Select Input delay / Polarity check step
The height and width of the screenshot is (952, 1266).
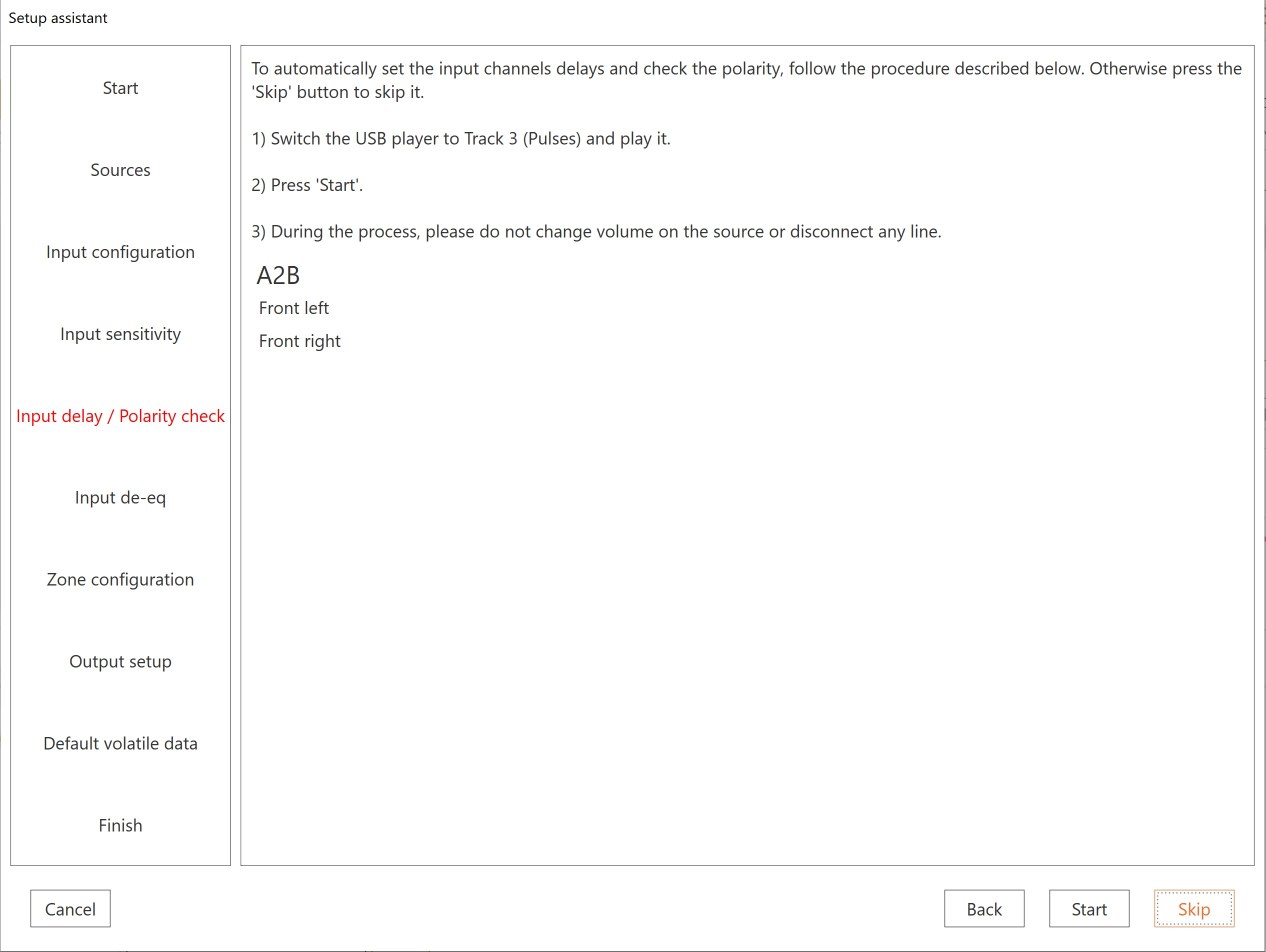tap(120, 416)
